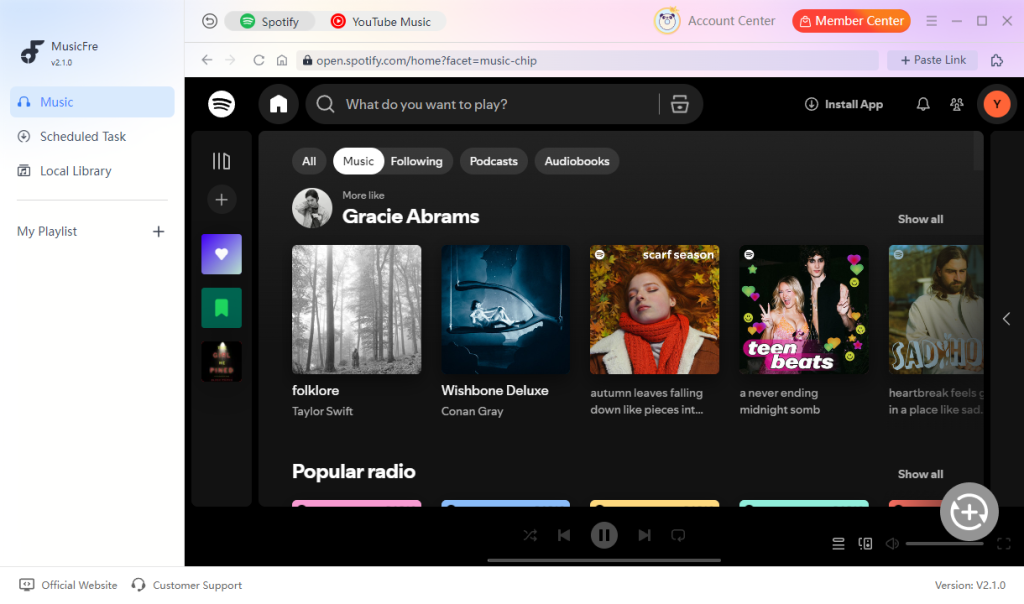Select the Audiobooks filter chip
The width and height of the screenshot is (1024, 604).
(x=577, y=161)
